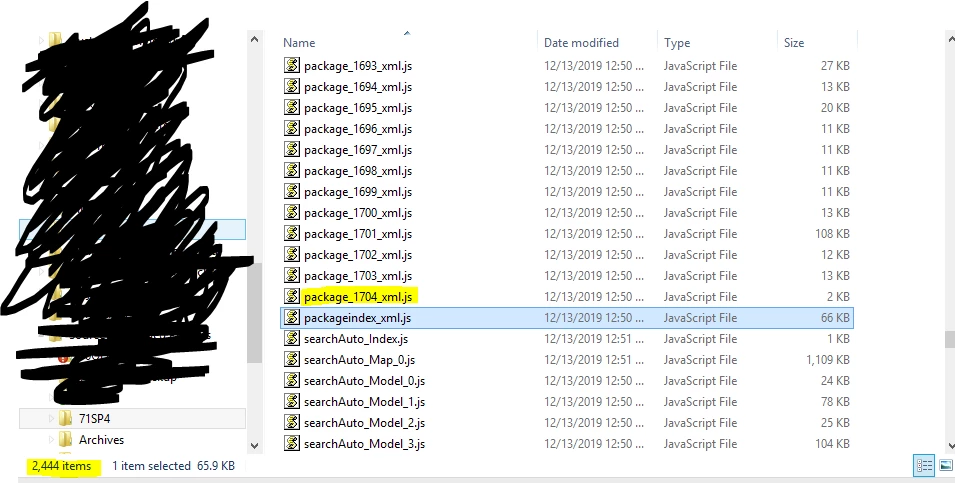The width and height of the screenshot is (955, 483).
Task: Click the navigation pane scrollbar thumb
Action: coord(255,313)
